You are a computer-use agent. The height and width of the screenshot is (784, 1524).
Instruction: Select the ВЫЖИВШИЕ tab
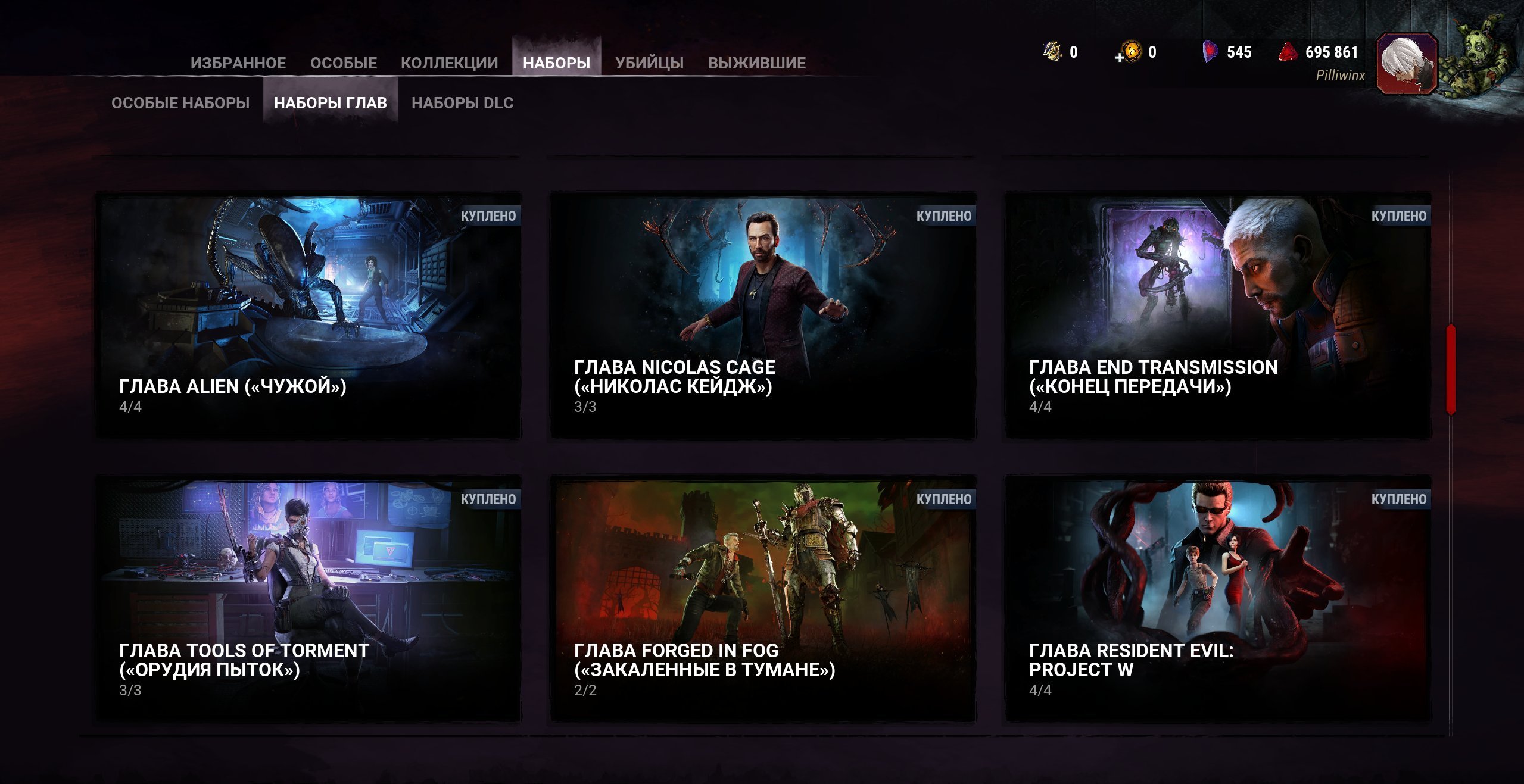point(756,63)
